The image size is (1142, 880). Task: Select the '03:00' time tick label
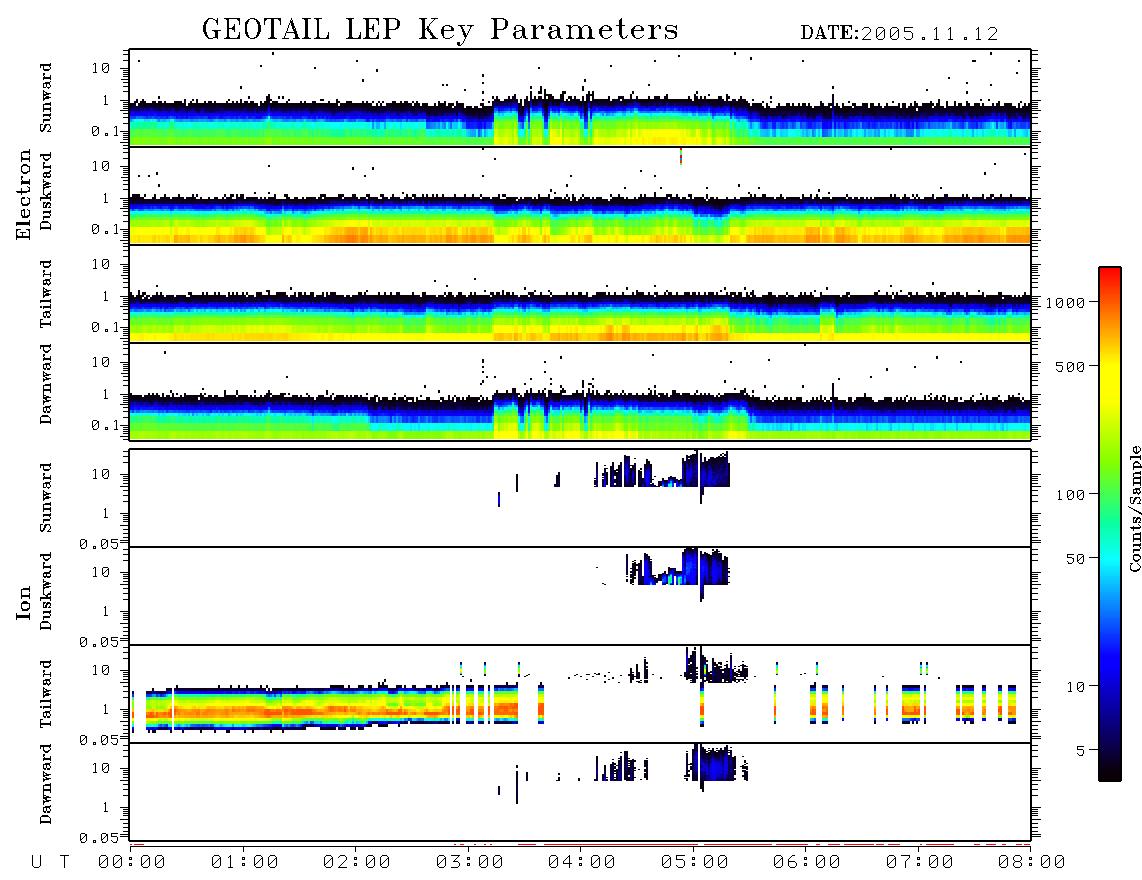[x=470, y=863]
